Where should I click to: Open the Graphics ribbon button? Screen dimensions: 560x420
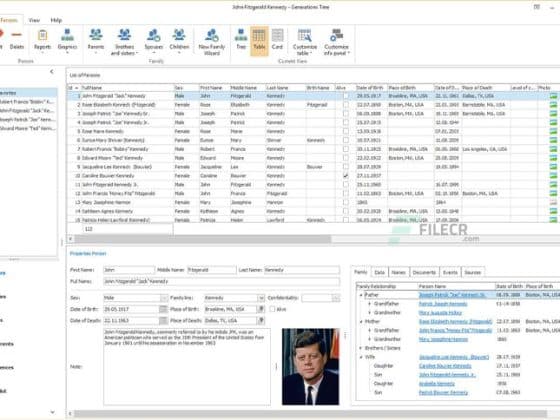coord(67,40)
